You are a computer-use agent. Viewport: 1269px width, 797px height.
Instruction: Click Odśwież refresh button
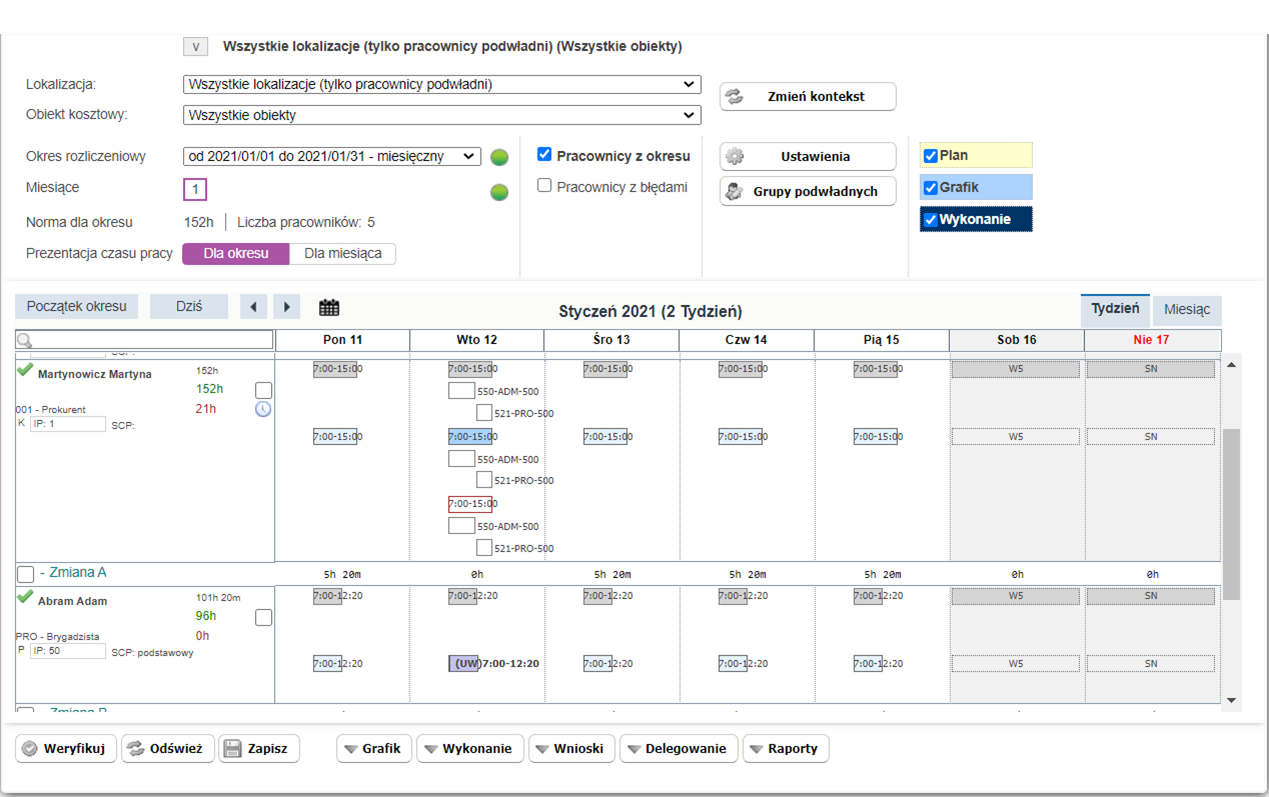coord(168,749)
